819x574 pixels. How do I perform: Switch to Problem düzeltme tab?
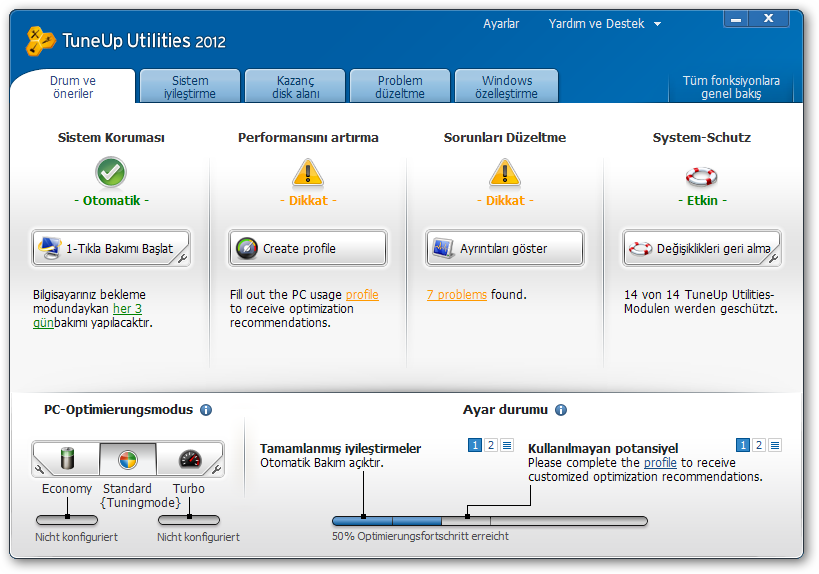point(400,87)
